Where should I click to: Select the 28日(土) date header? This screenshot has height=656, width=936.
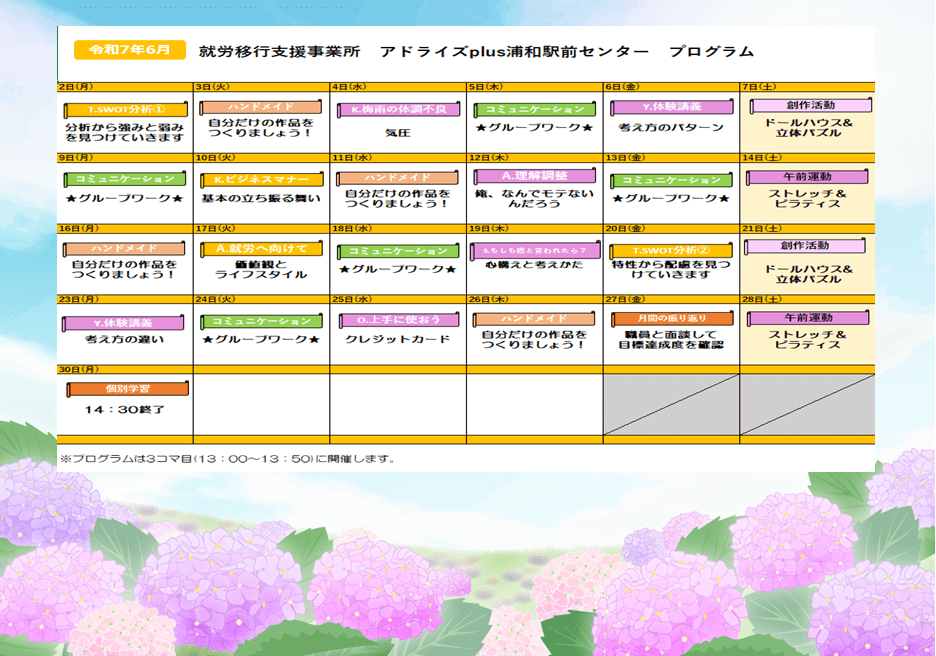(x=762, y=299)
